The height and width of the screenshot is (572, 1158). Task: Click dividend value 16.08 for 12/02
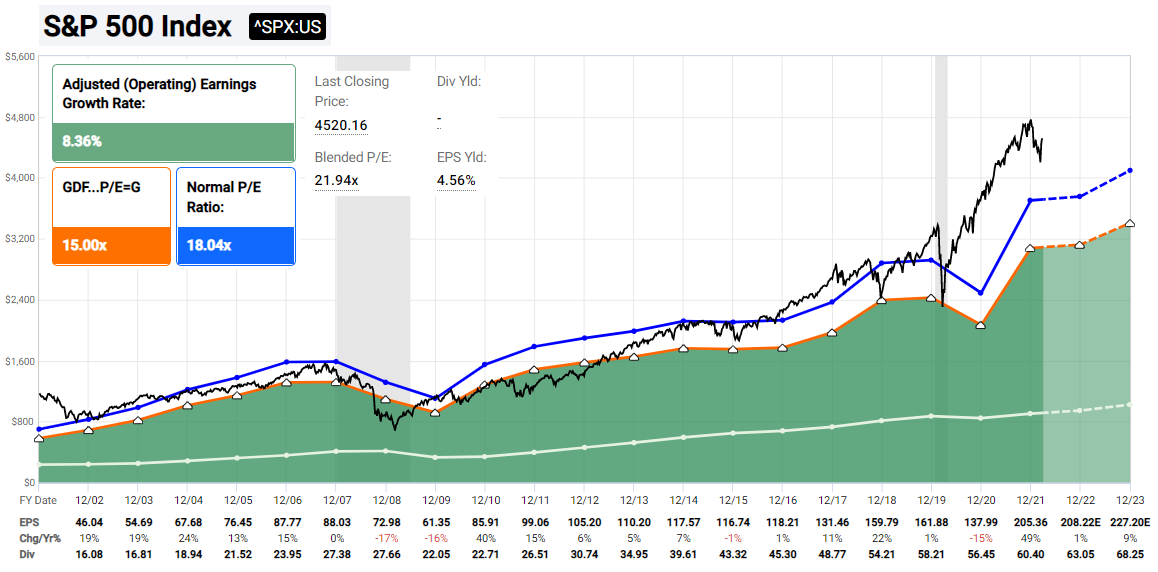[x=88, y=553]
